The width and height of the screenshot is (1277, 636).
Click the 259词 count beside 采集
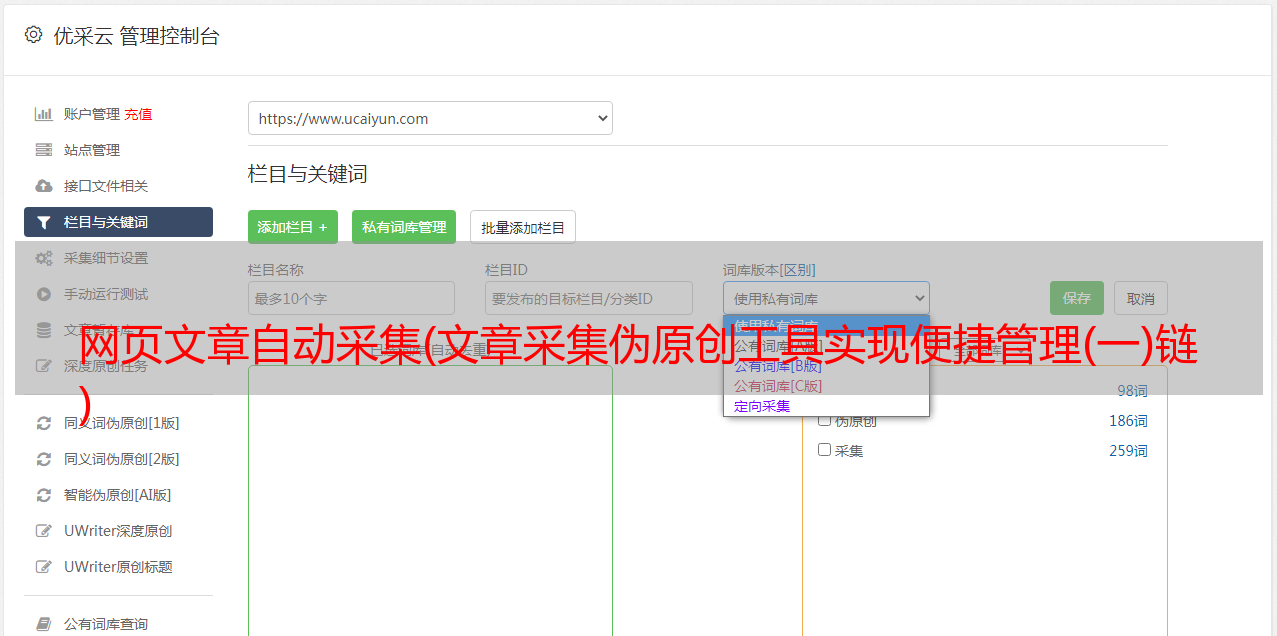pos(1128,451)
